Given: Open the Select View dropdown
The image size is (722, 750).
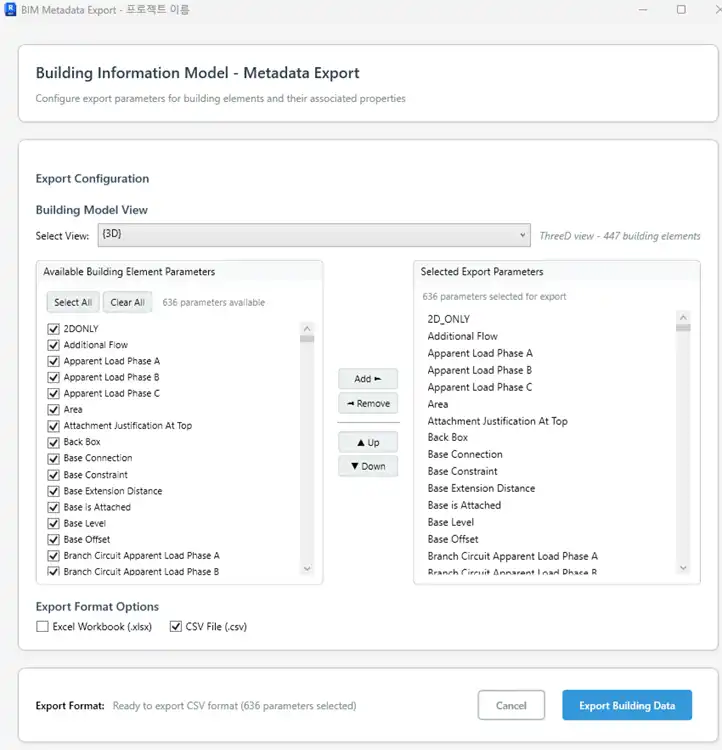Looking at the screenshot, I should point(313,236).
